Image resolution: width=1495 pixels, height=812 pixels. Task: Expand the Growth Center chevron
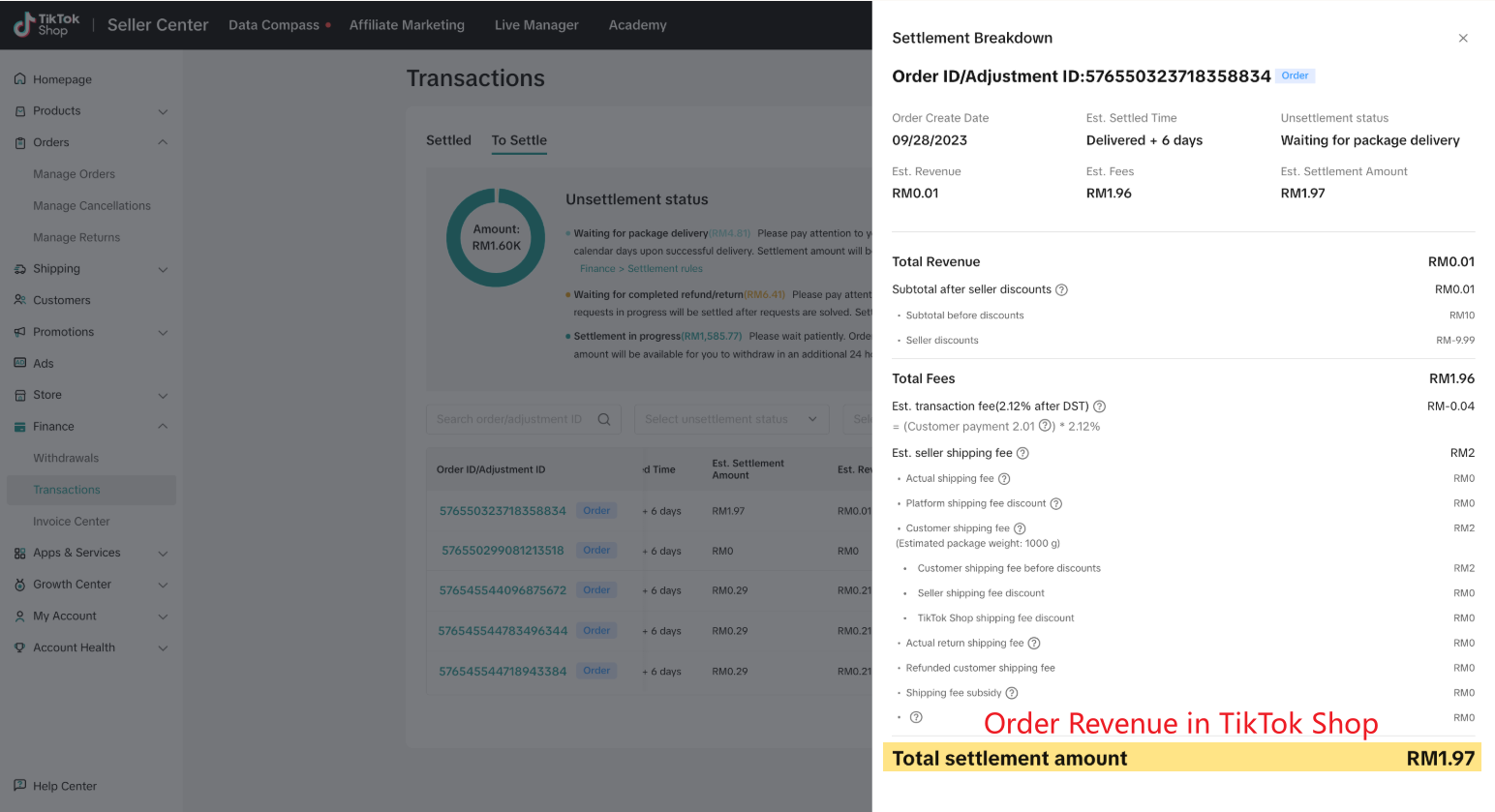pos(163,585)
